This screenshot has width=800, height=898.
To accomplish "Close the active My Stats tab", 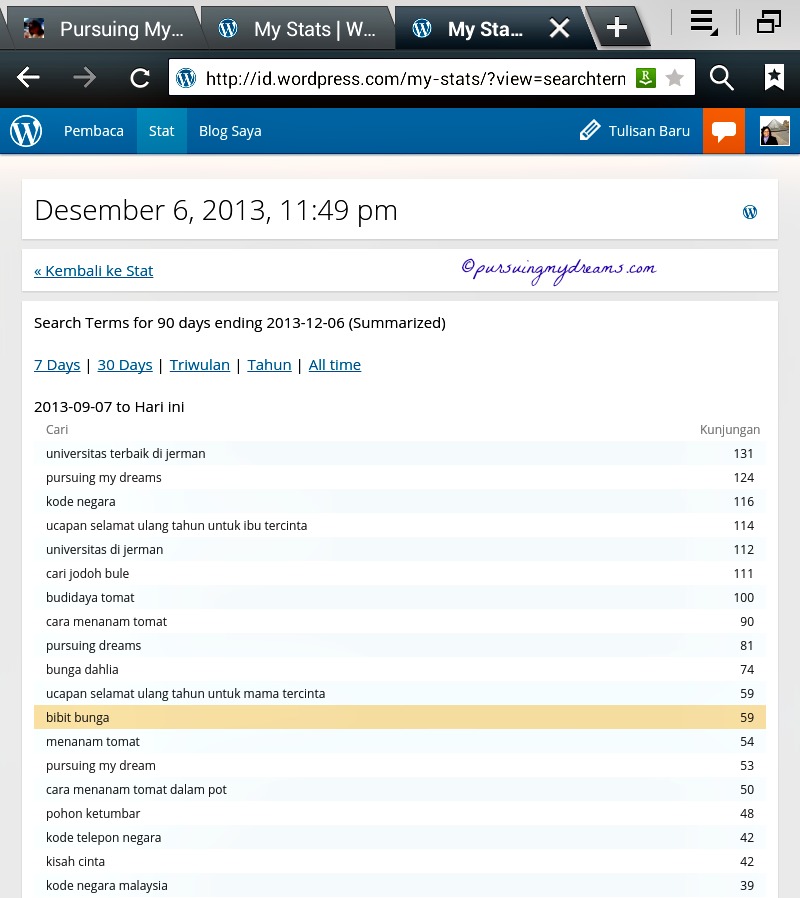I will pos(559,29).
